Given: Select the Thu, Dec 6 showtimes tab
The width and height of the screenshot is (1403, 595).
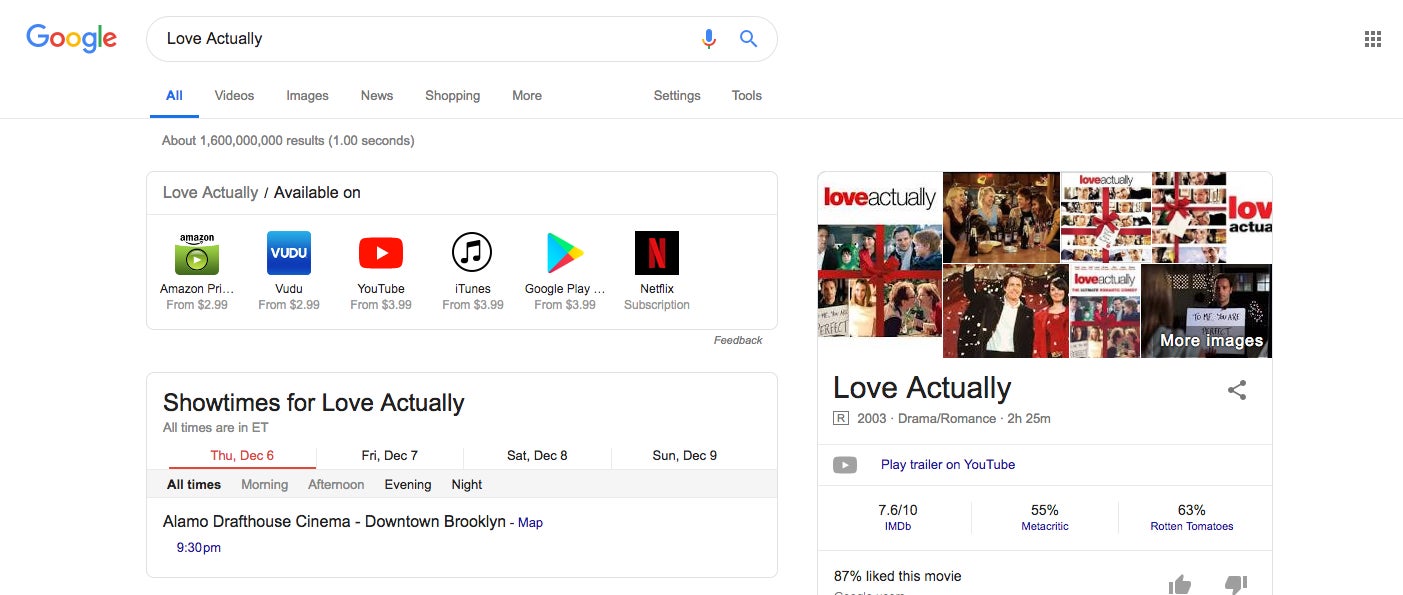Looking at the screenshot, I should tap(242, 456).
